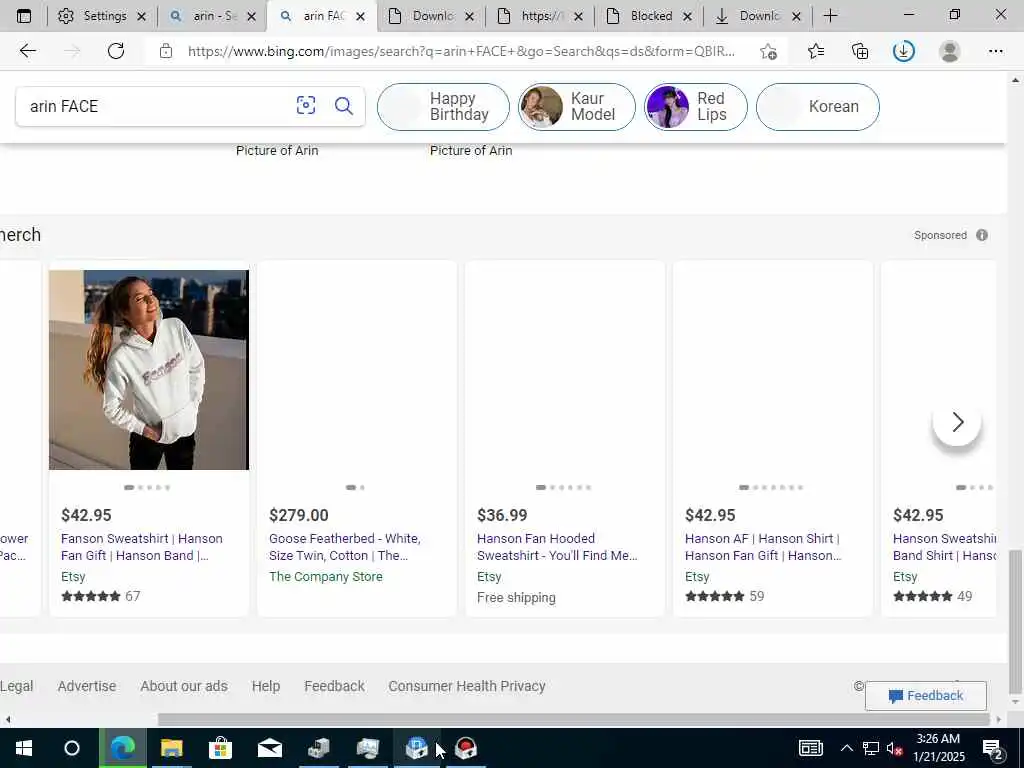Select the Happy Birthday suggestion chip
This screenshot has width=1024, height=768.
coord(443,106)
